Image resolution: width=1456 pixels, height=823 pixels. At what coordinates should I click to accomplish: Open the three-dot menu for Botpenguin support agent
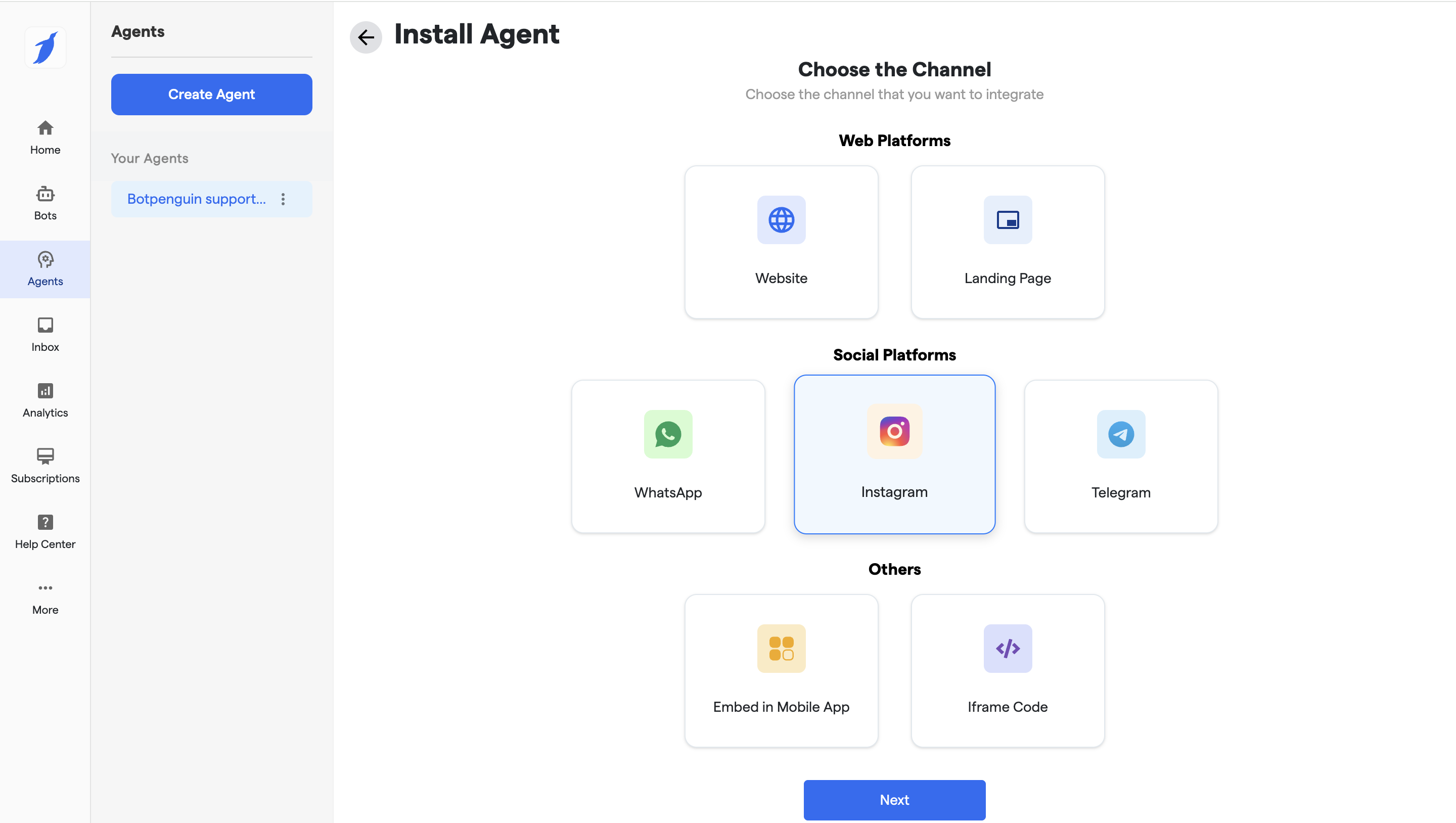pyautogui.click(x=283, y=199)
